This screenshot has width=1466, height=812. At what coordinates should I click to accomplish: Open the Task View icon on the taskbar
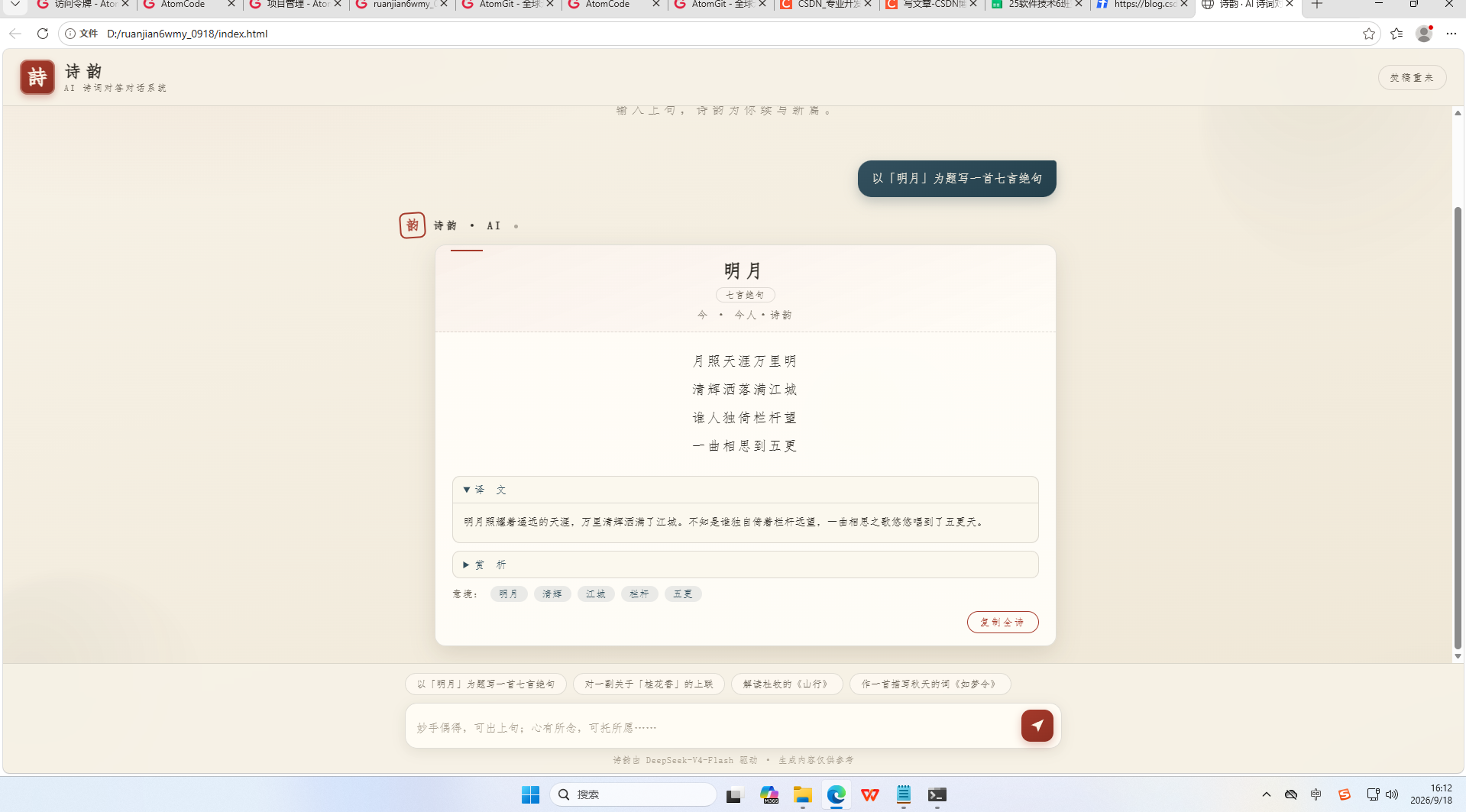(734, 794)
